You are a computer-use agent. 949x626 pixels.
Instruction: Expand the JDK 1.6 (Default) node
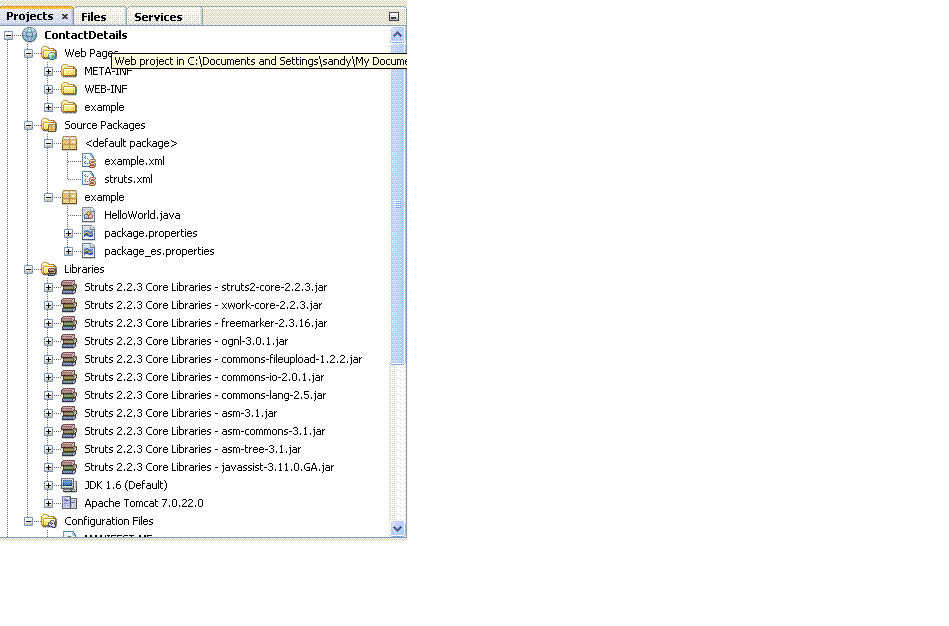tap(48, 486)
